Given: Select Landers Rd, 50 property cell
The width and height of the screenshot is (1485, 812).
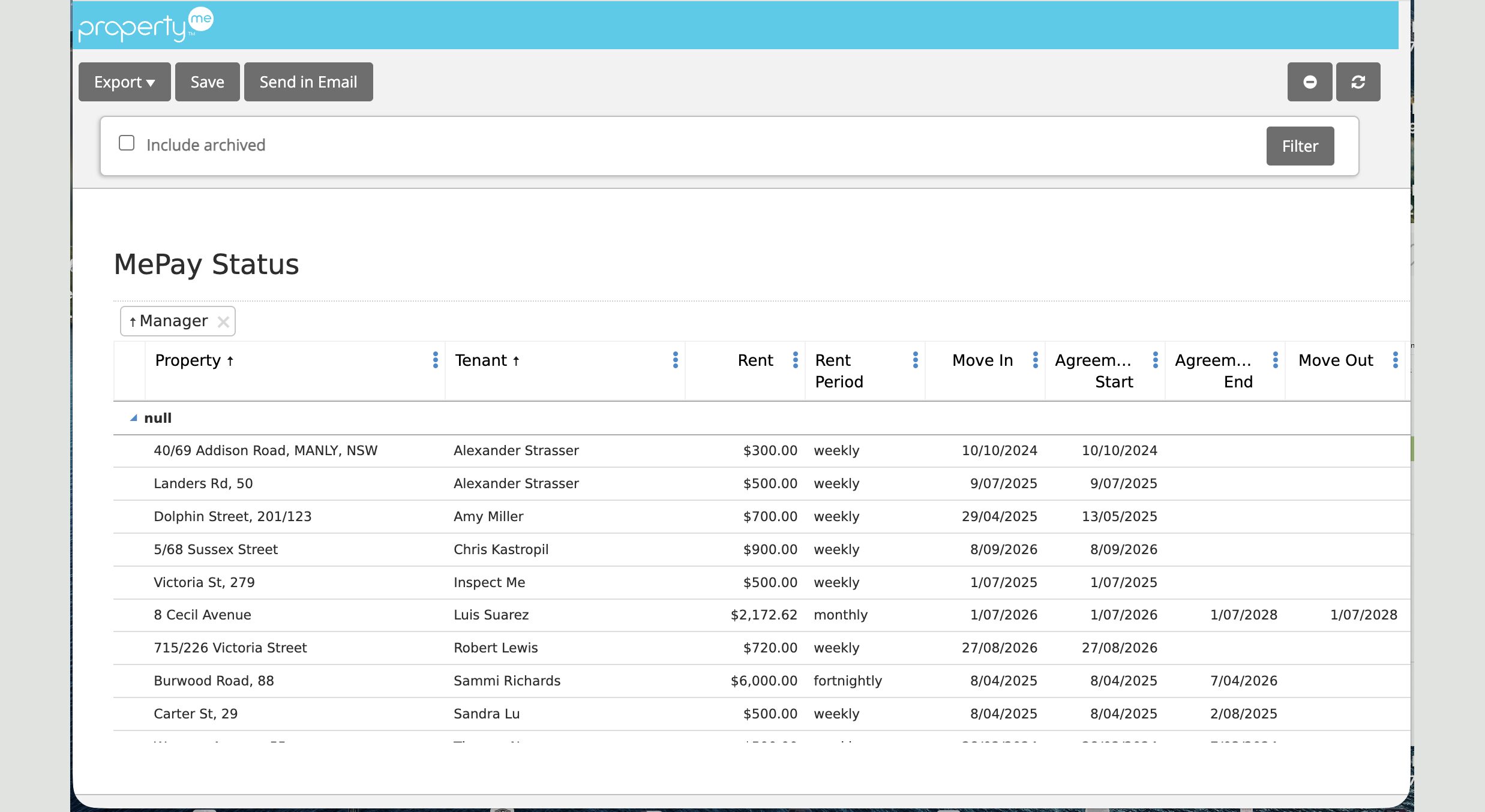Looking at the screenshot, I should click(x=203, y=483).
